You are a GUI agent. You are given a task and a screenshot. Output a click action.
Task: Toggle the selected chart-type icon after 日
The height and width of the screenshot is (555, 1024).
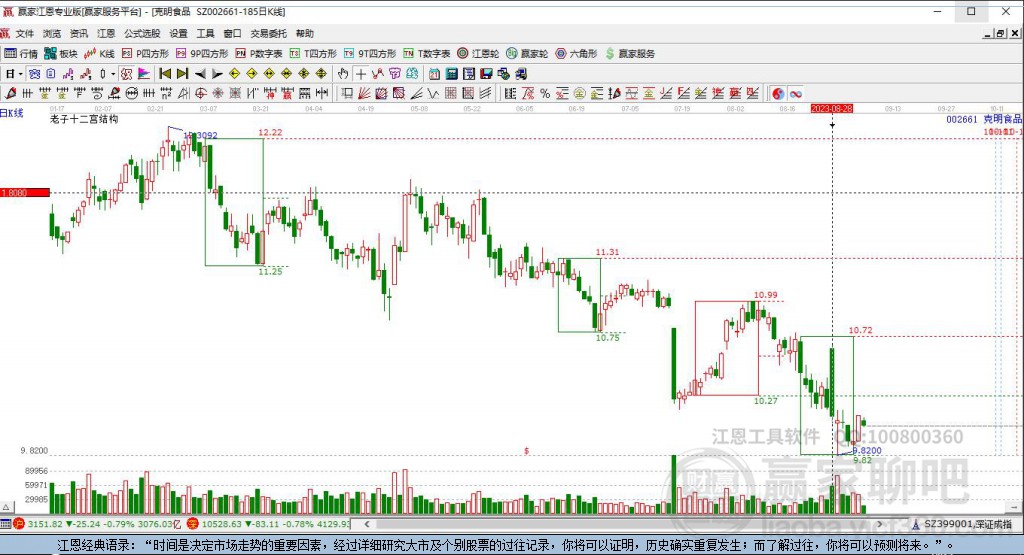click(x=35, y=74)
